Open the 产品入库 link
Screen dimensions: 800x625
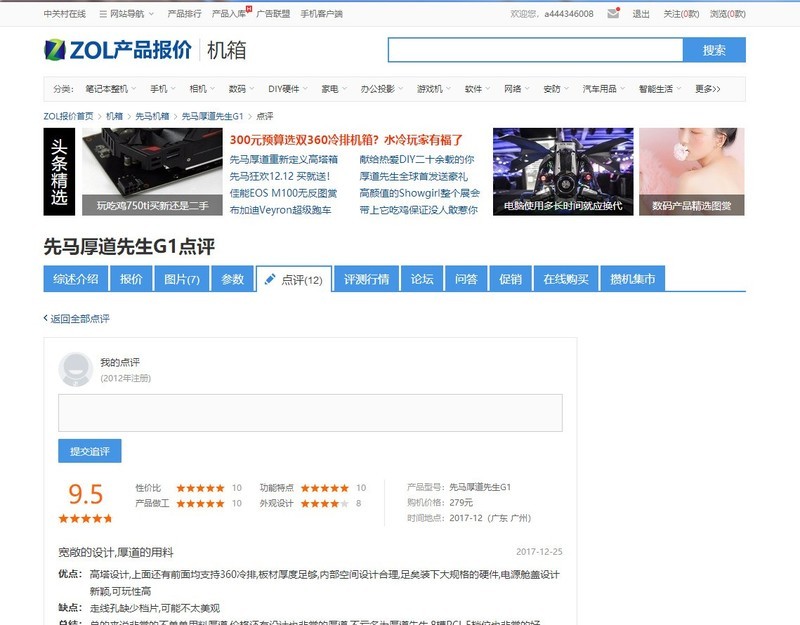click(229, 14)
